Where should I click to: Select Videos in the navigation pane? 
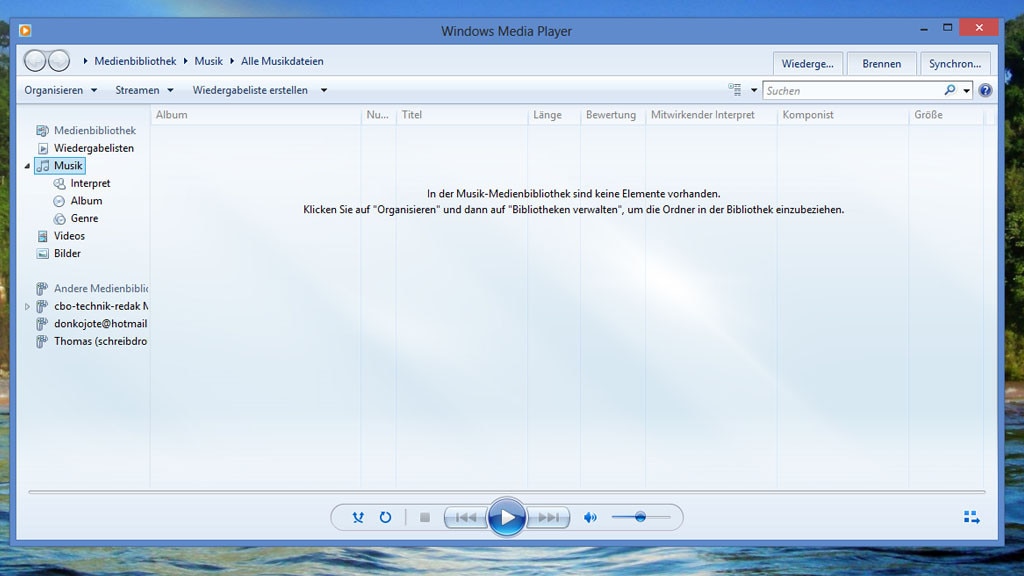tap(69, 236)
